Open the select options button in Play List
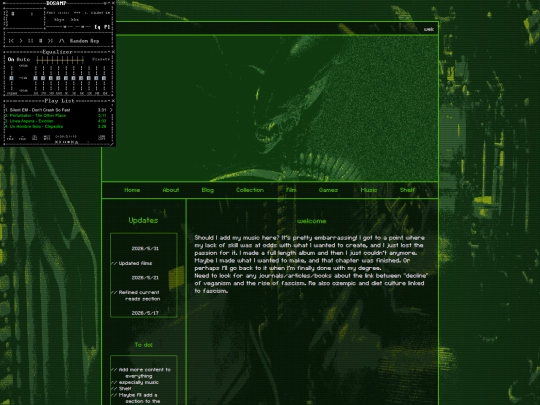Screen dimensions: 540x405 click(x=34, y=137)
